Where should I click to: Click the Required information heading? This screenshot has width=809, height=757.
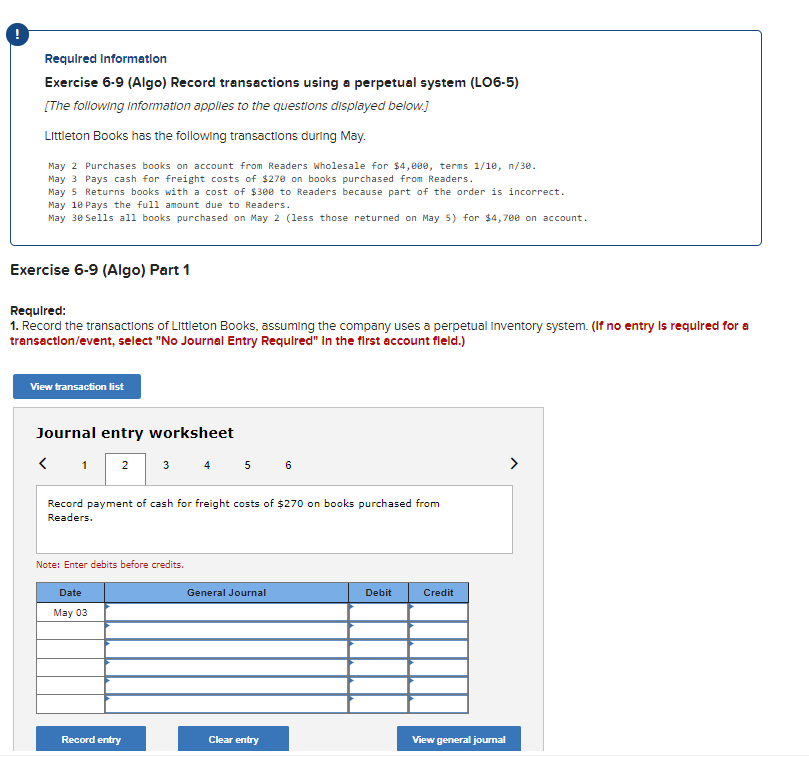coord(105,58)
